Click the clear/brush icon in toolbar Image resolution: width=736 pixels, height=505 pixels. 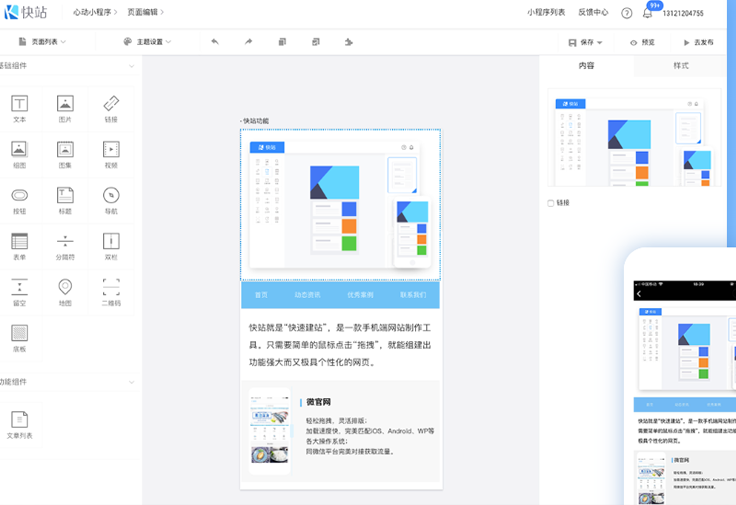(349, 42)
